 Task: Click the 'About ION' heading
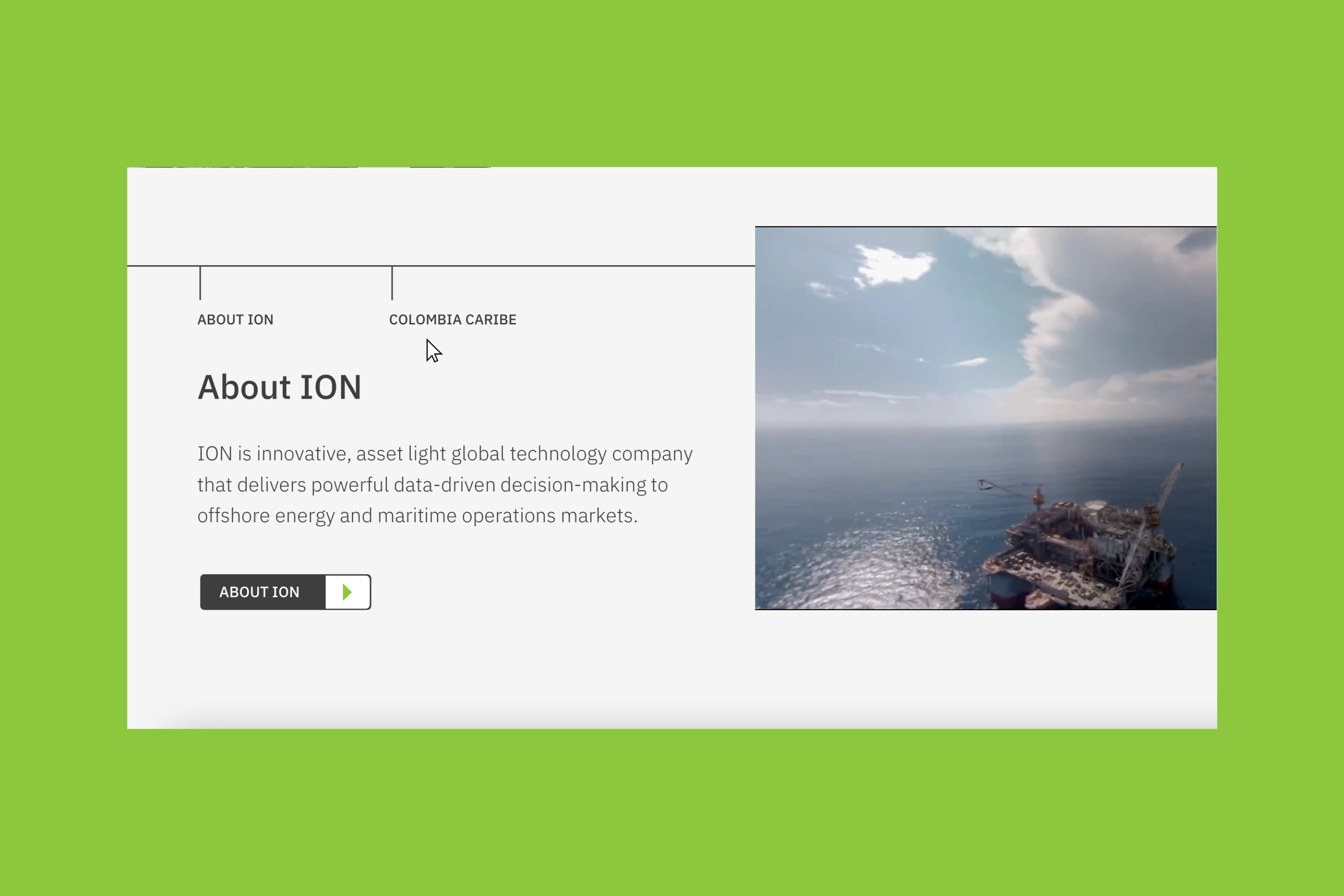click(280, 387)
